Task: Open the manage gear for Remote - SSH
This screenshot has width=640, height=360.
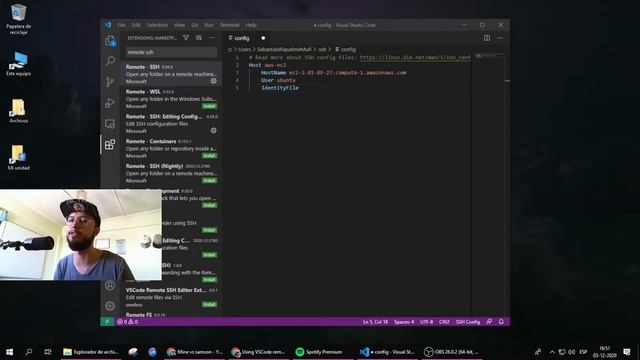Action: tap(213, 81)
